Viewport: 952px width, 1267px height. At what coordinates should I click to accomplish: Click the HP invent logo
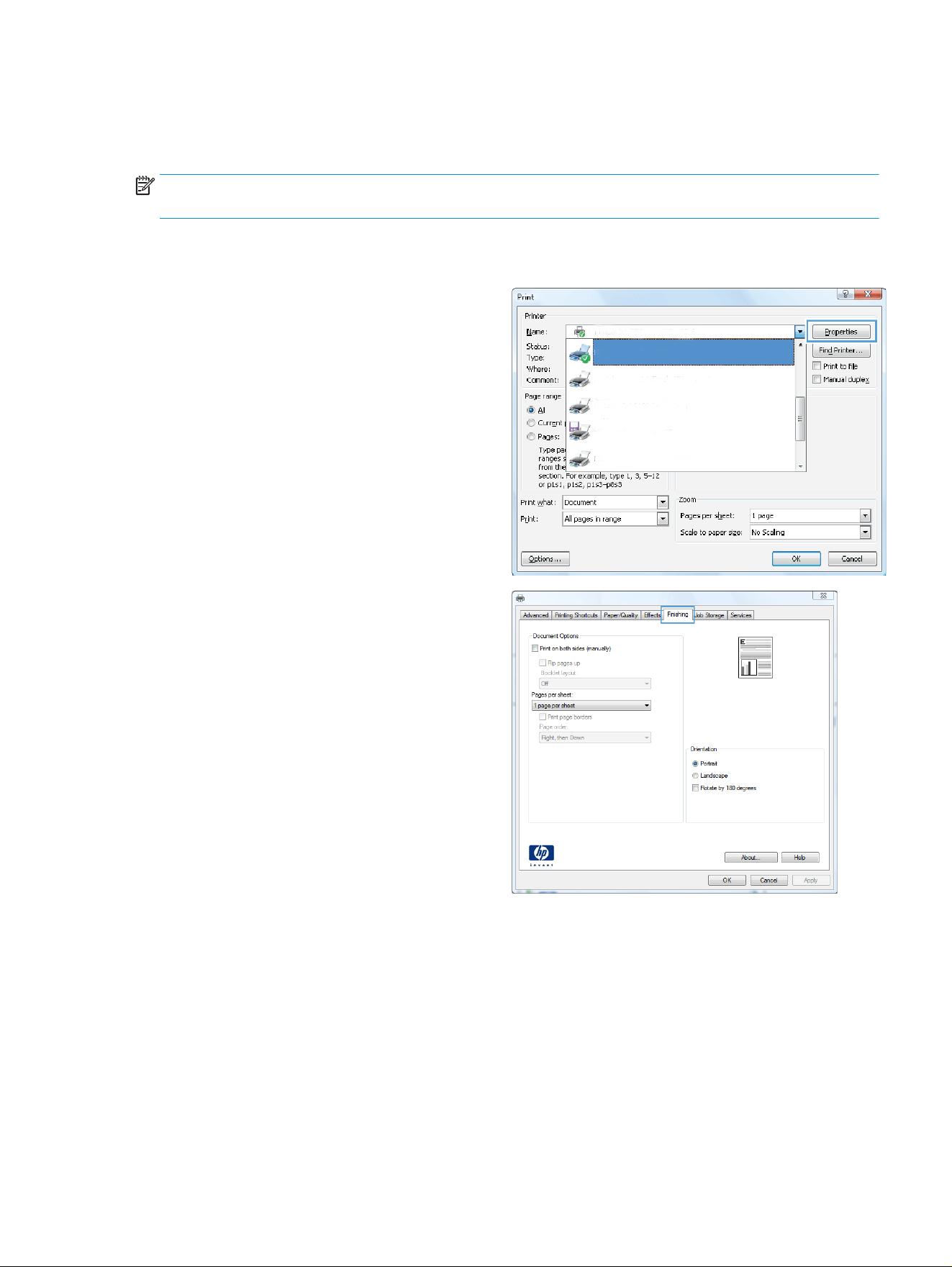coord(541,855)
